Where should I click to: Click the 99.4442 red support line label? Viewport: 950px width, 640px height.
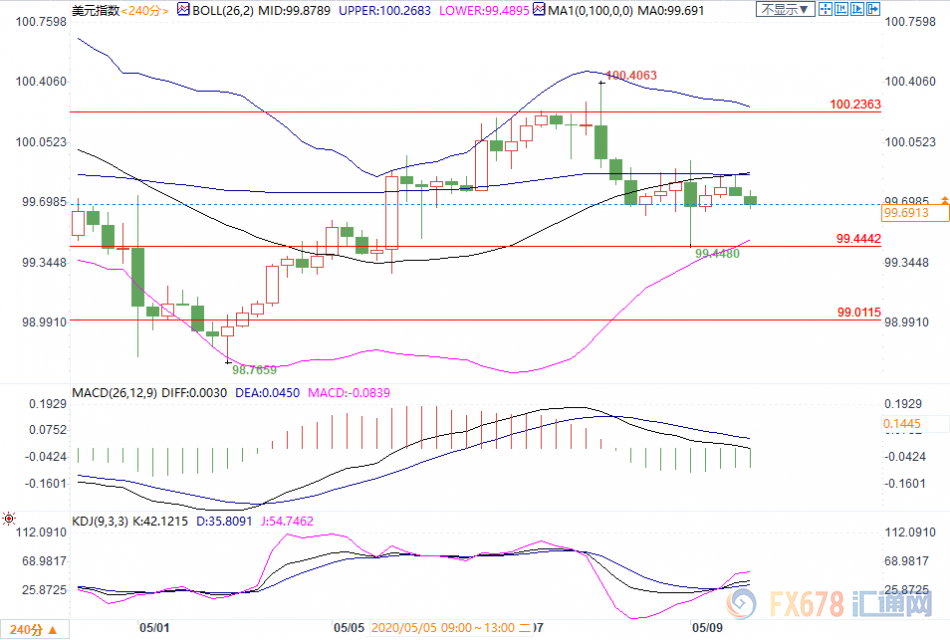tap(858, 238)
